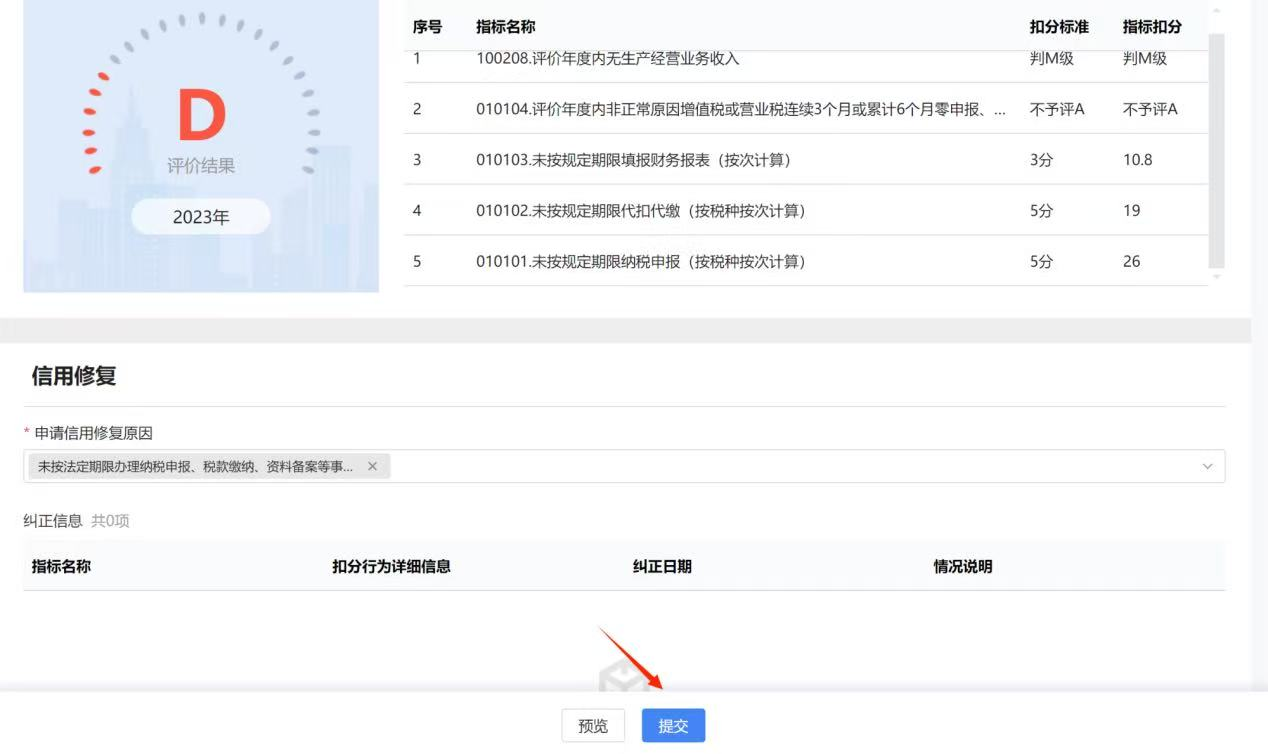Remove the selected credit repair reason tag
The image size is (1268, 754).
click(x=372, y=466)
